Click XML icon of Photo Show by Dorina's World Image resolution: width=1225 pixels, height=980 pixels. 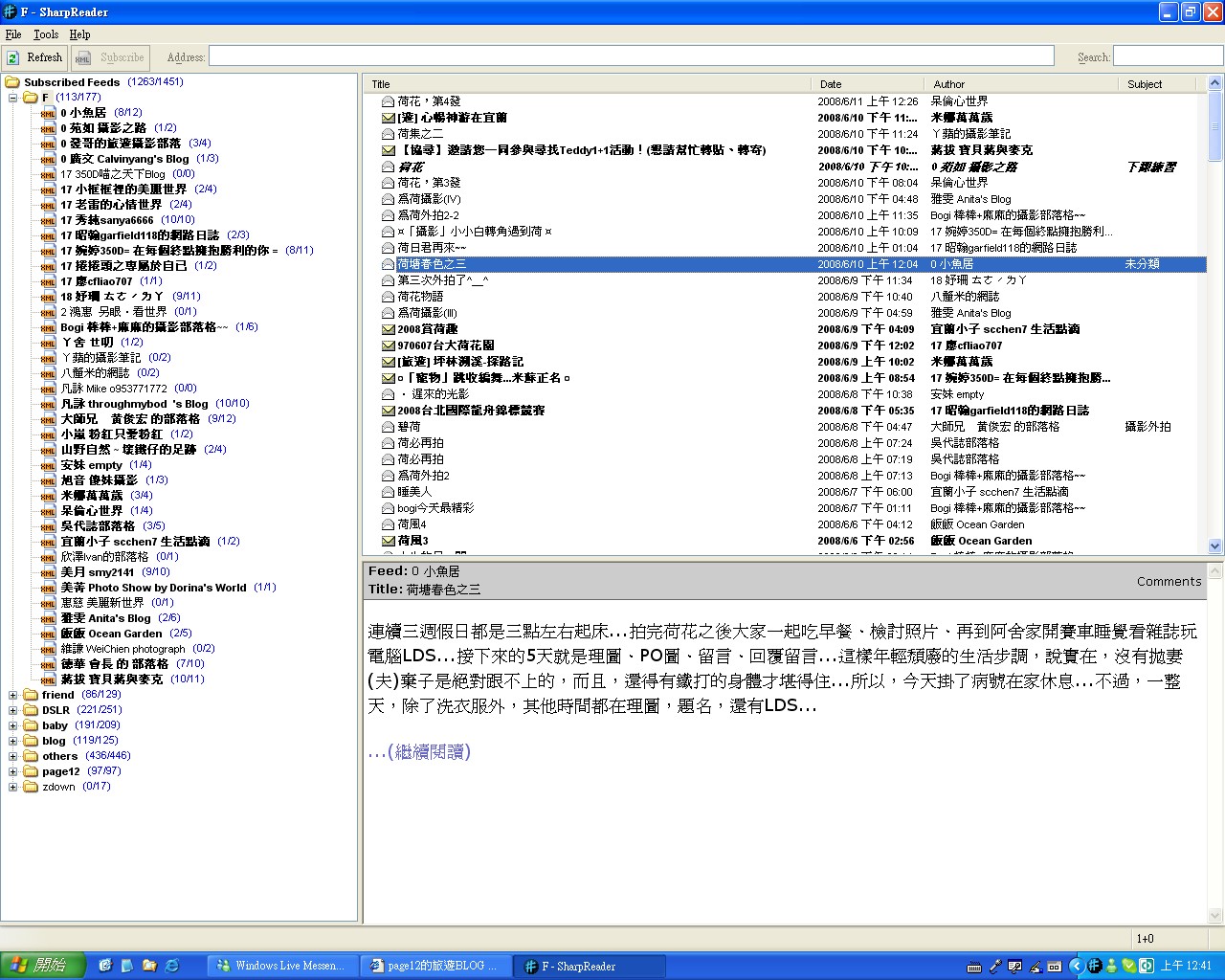48,588
